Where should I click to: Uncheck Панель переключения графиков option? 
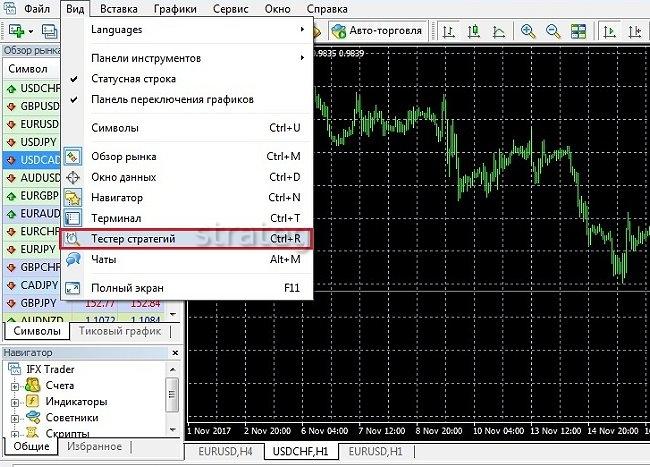[73, 99]
